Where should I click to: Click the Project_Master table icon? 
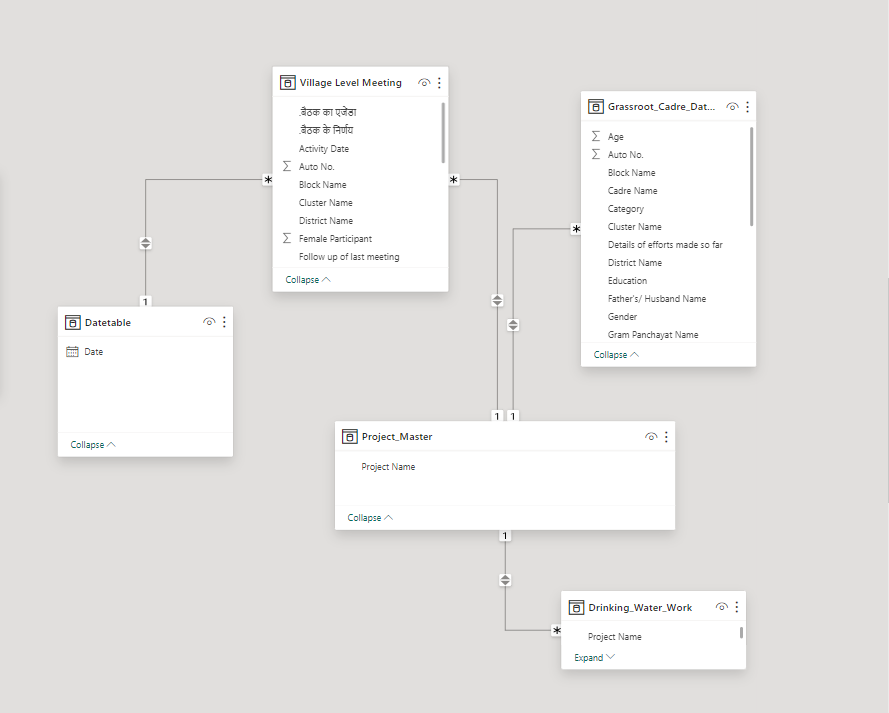350,436
